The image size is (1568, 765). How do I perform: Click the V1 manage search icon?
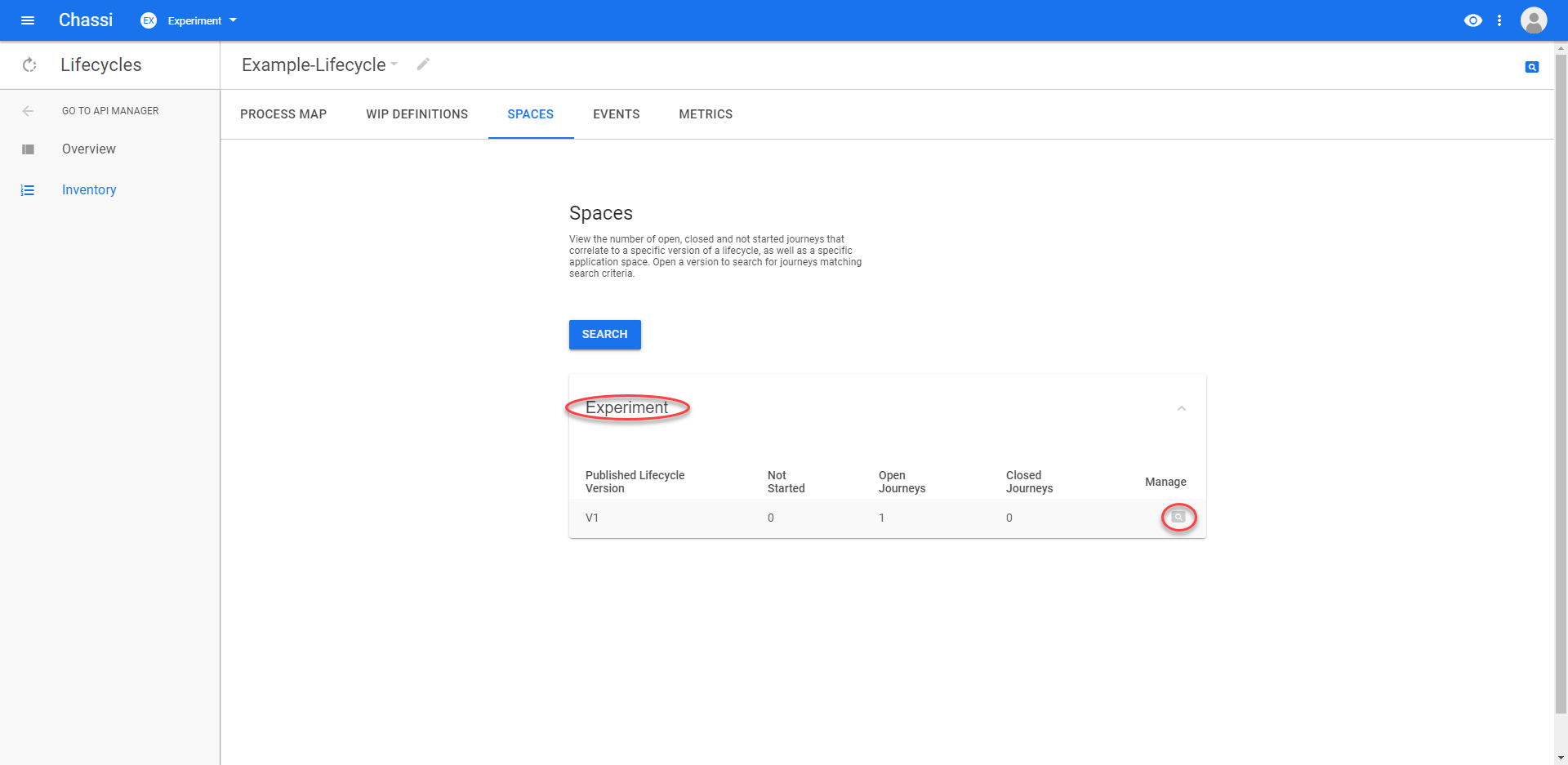(1178, 517)
